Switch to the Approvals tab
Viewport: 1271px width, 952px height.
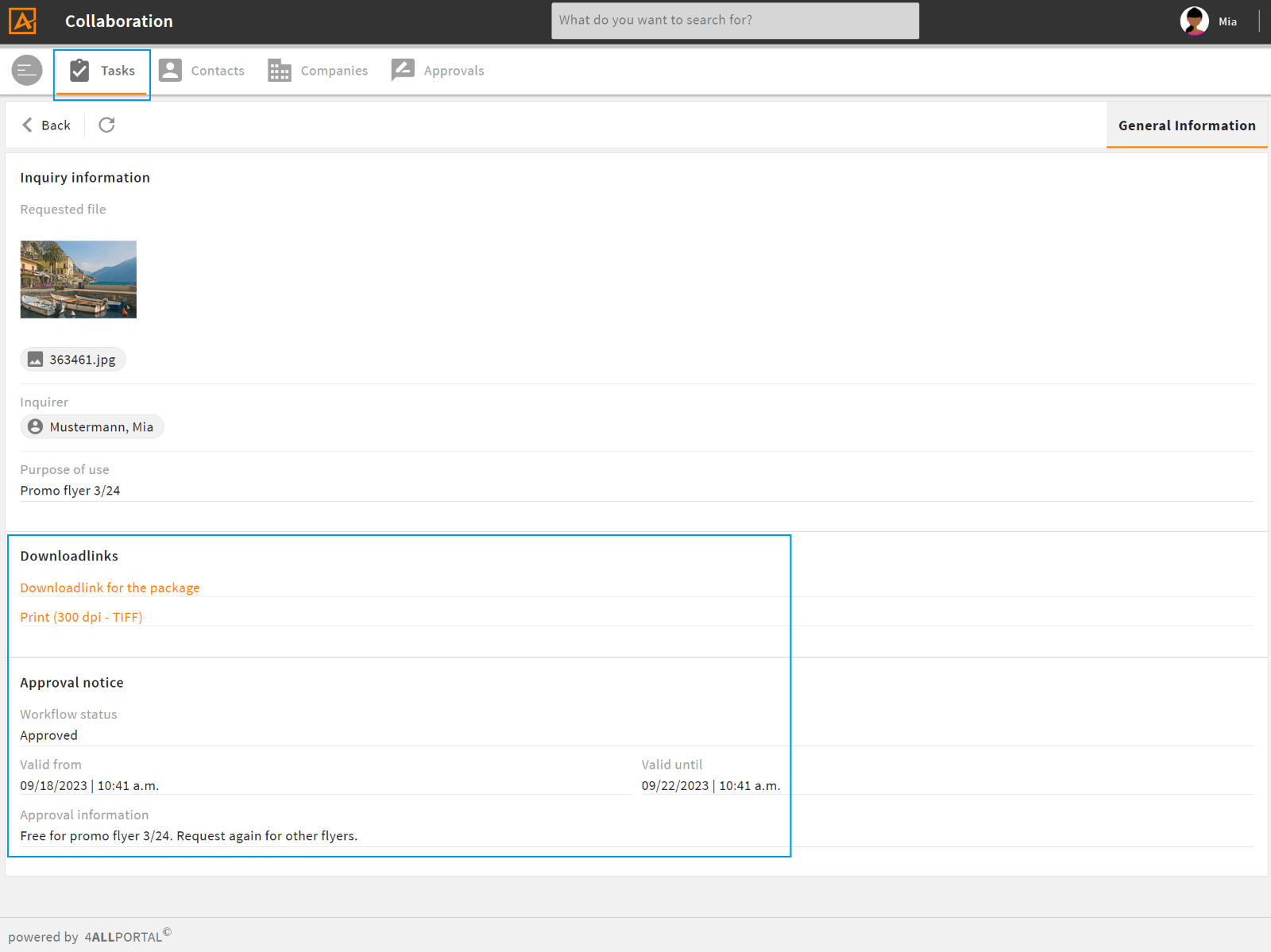coord(438,71)
